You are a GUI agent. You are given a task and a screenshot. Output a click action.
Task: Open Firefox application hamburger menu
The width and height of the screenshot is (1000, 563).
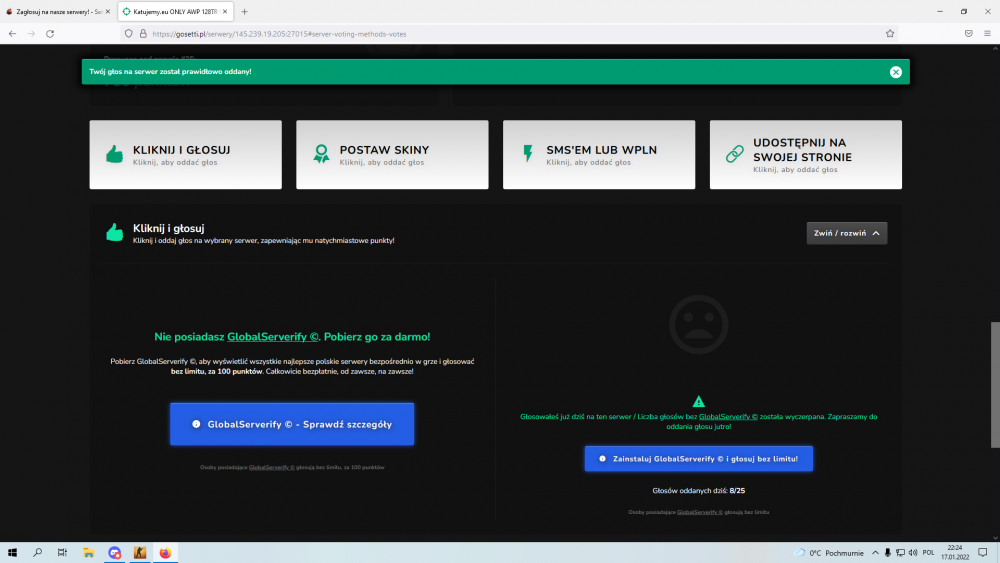[x=987, y=34]
